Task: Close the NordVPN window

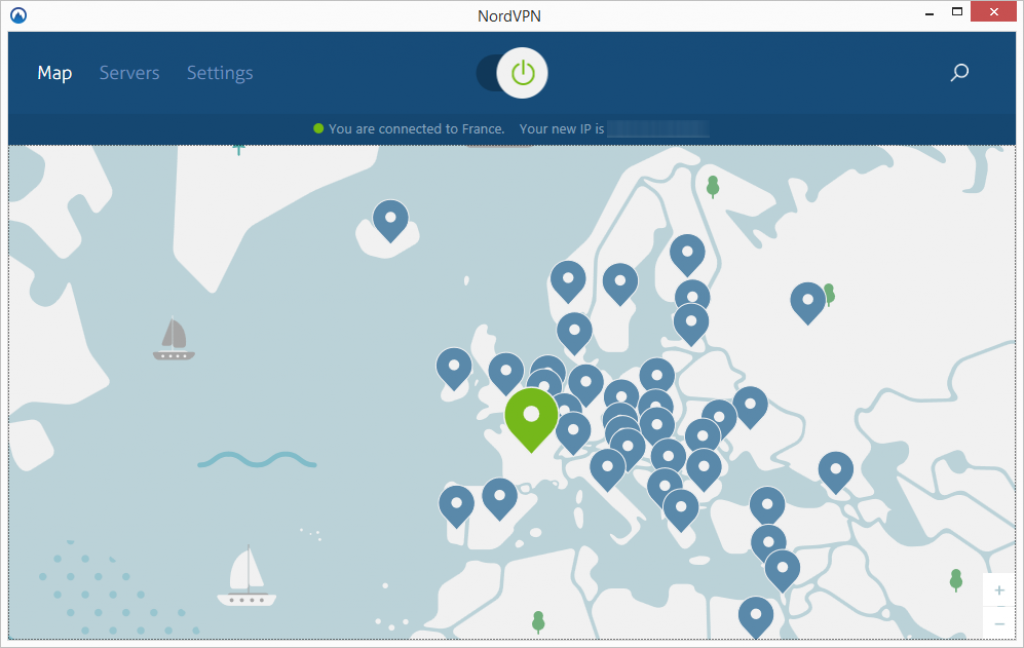Action: click(993, 12)
